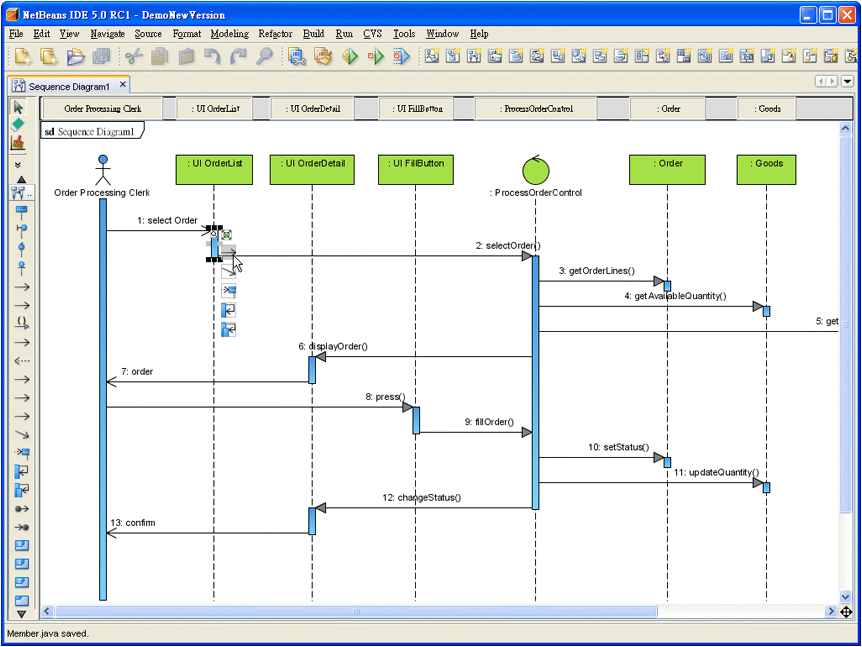Click the horizontal scrollbar right arrow
The height and width of the screenshot is (647, 862).
[x=831, y=611]
